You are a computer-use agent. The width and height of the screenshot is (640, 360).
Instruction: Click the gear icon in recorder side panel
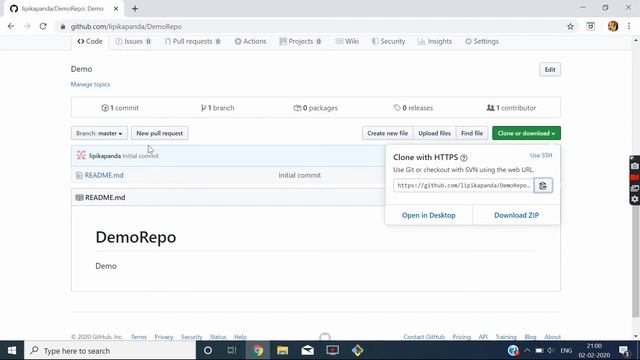click(x=635, y=199)
